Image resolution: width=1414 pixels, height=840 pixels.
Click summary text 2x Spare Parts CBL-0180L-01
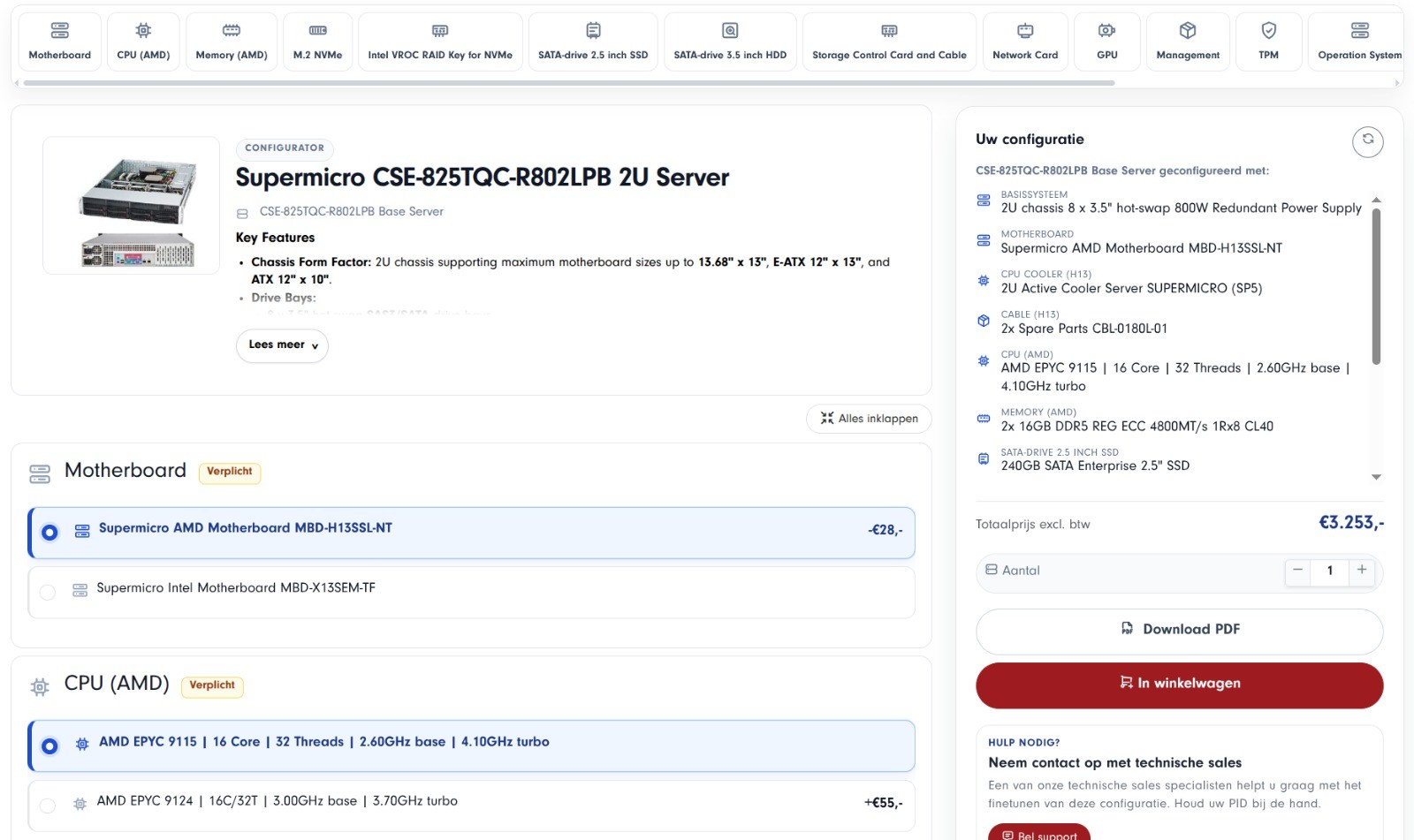tap(1083, 329)
